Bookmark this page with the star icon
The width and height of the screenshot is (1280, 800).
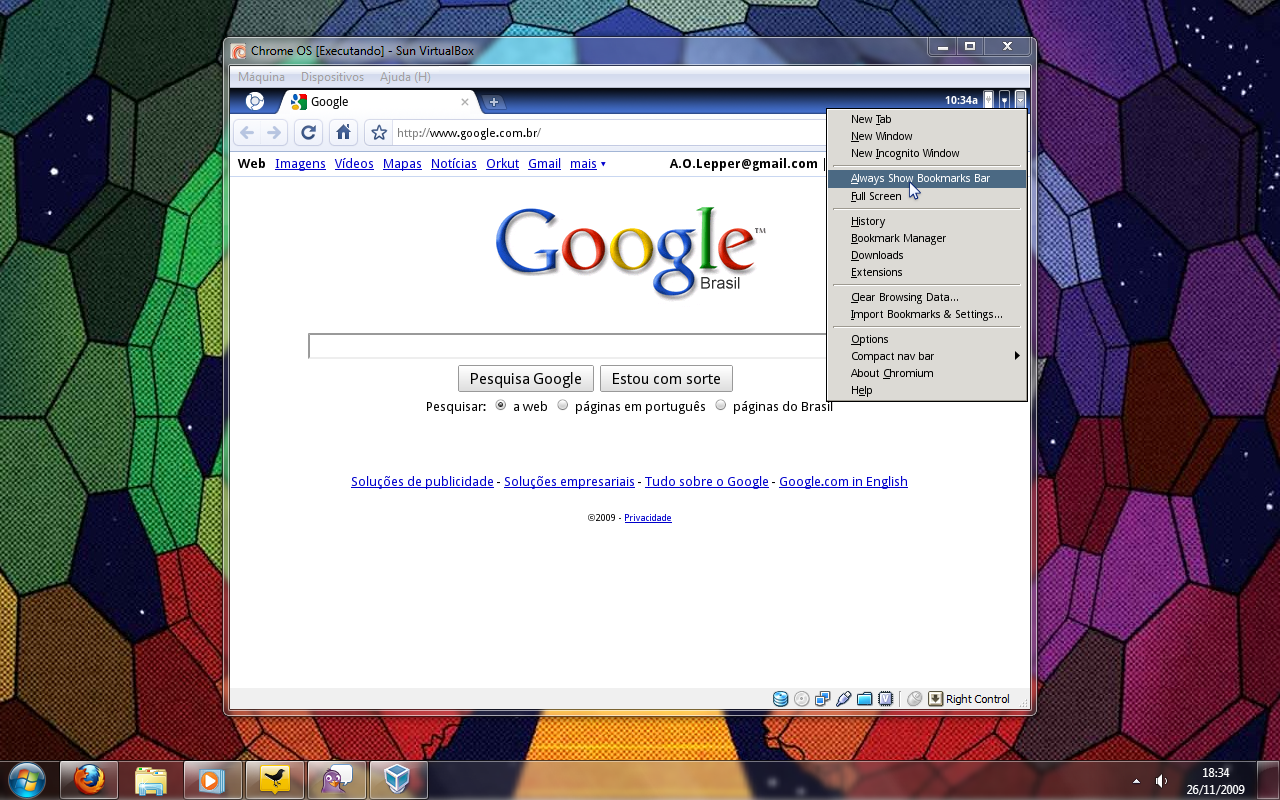click(379, 132)
